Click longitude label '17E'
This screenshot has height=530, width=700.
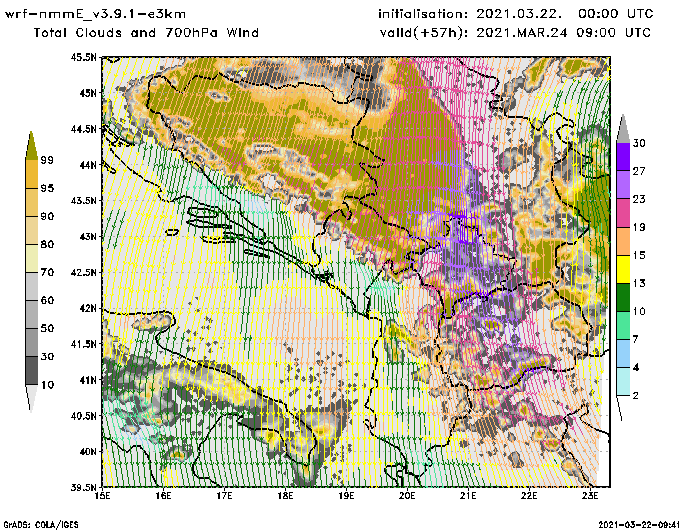point(225,496)
